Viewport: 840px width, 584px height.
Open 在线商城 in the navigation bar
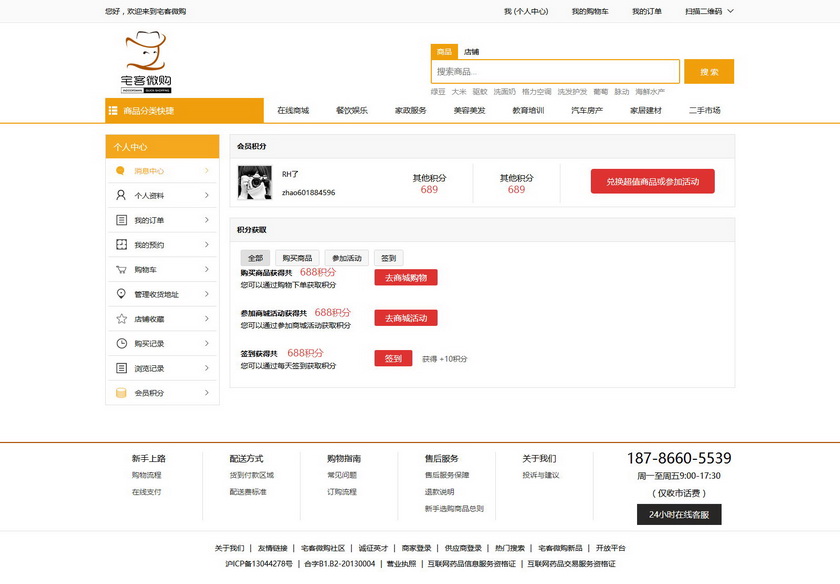click(293, 110)
